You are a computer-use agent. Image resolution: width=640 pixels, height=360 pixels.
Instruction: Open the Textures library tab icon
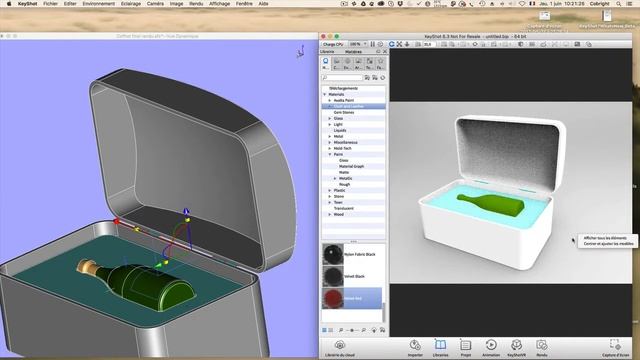coord(369,63)
